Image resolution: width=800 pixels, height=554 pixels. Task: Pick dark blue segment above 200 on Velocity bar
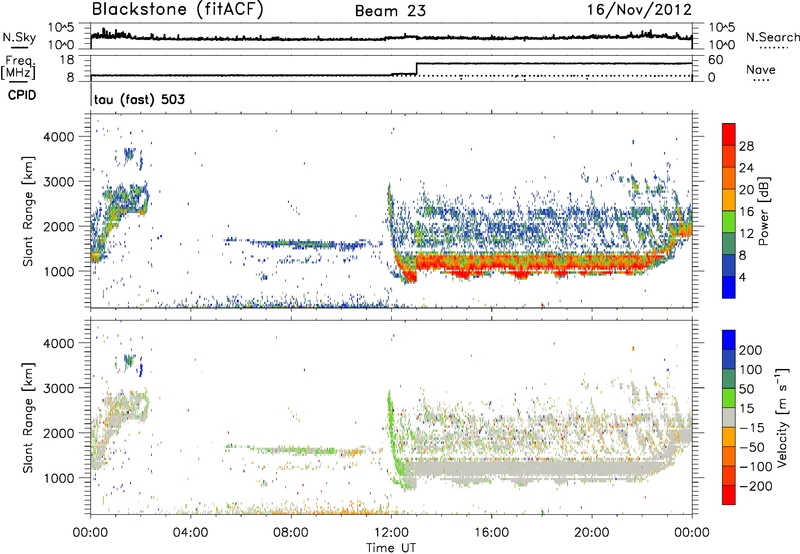point(729,340)
